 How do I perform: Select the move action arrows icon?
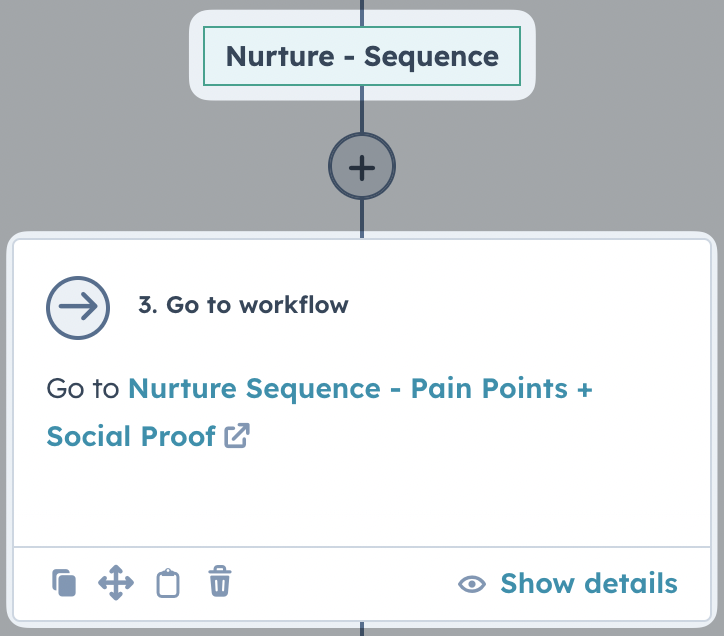point(116,582)
